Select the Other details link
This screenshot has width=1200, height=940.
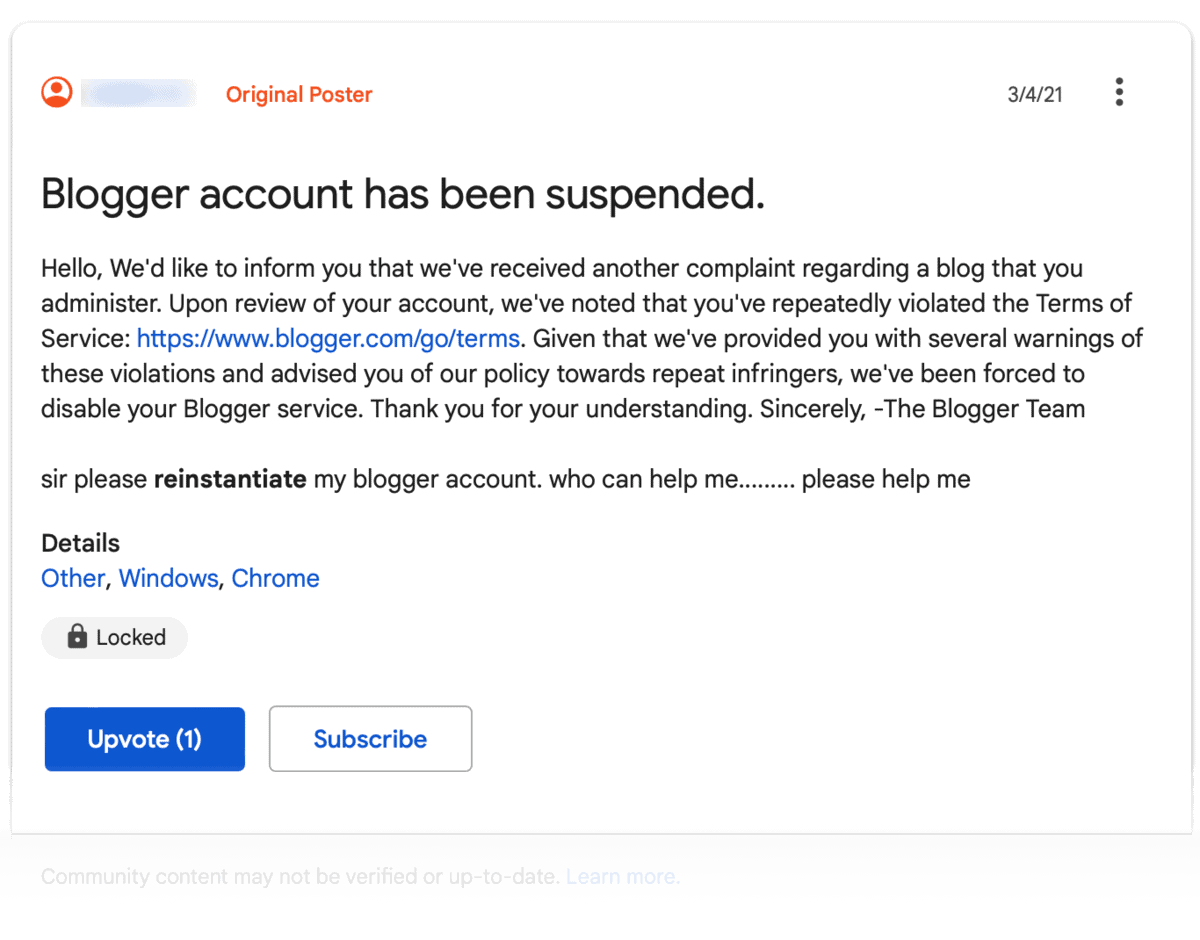72,578
